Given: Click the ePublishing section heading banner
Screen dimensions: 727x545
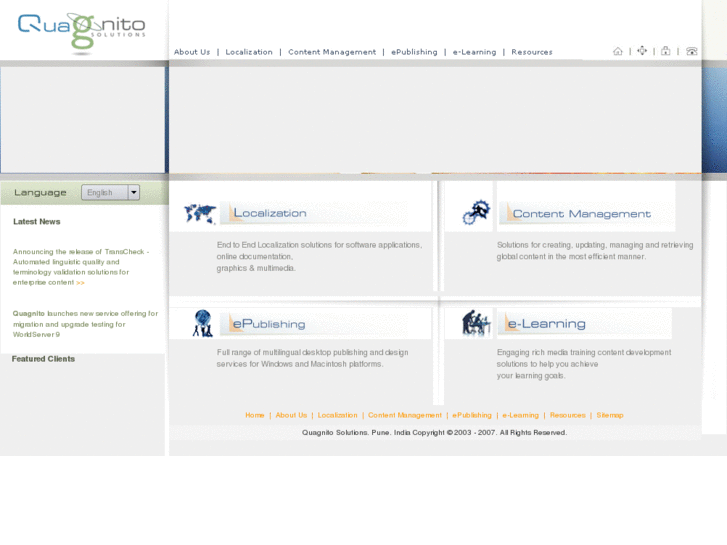Looking at the screenshot, I should click(314, 324).
